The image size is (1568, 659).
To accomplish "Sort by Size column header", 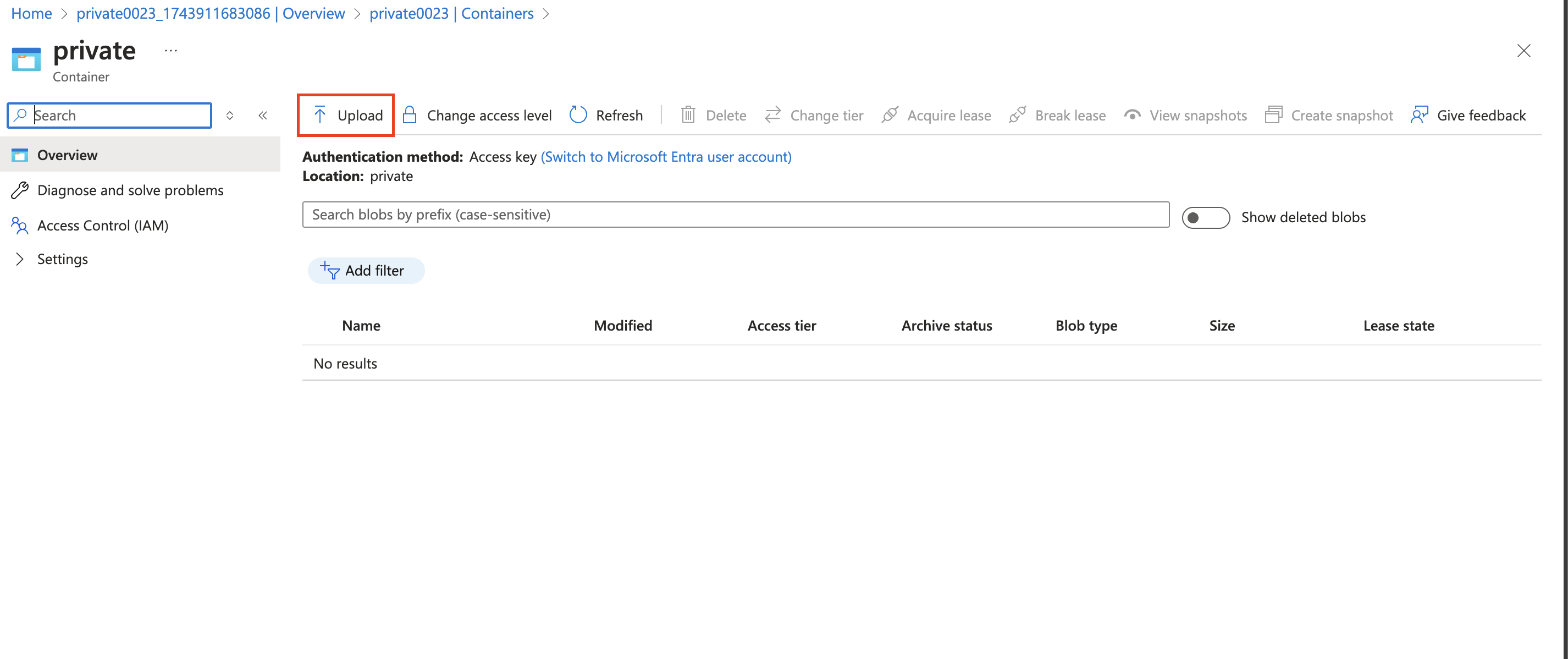I will pyautogui.click(x=1222, y=326).
